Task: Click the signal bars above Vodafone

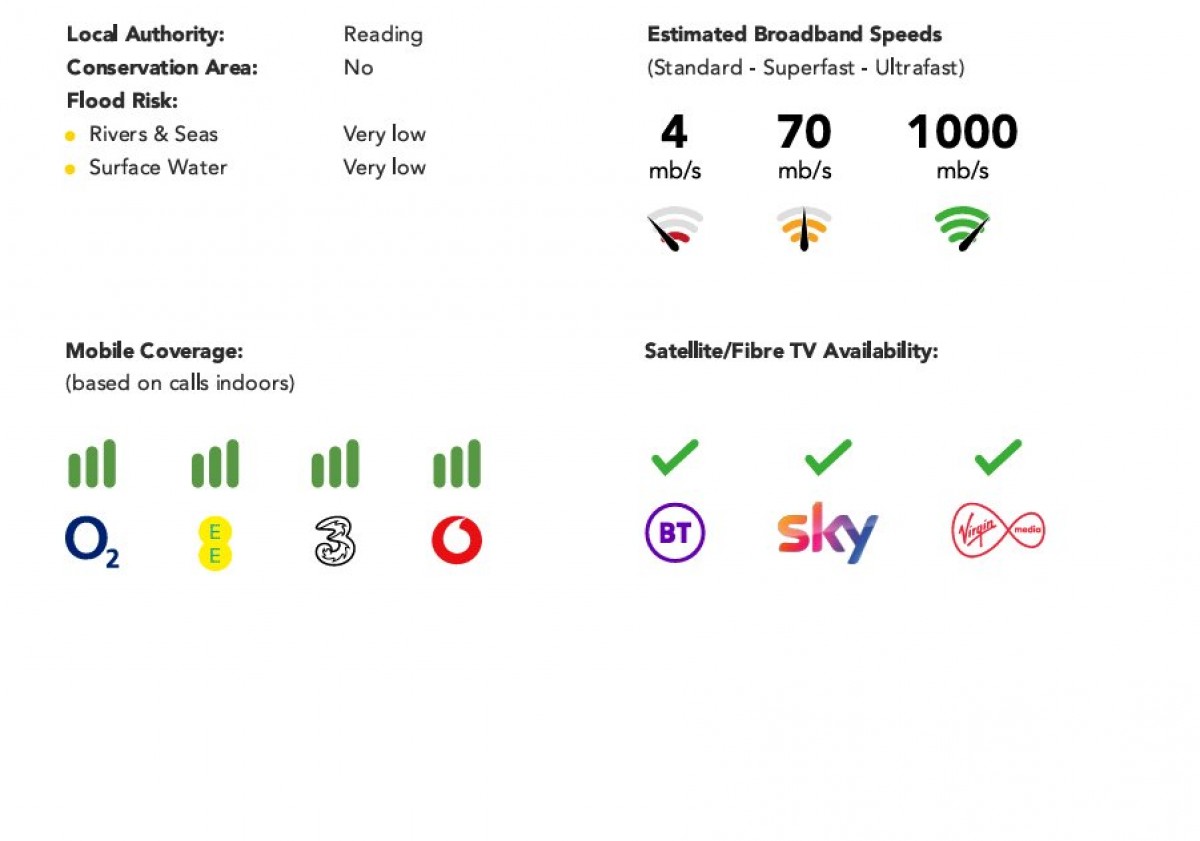Action: 457,464
